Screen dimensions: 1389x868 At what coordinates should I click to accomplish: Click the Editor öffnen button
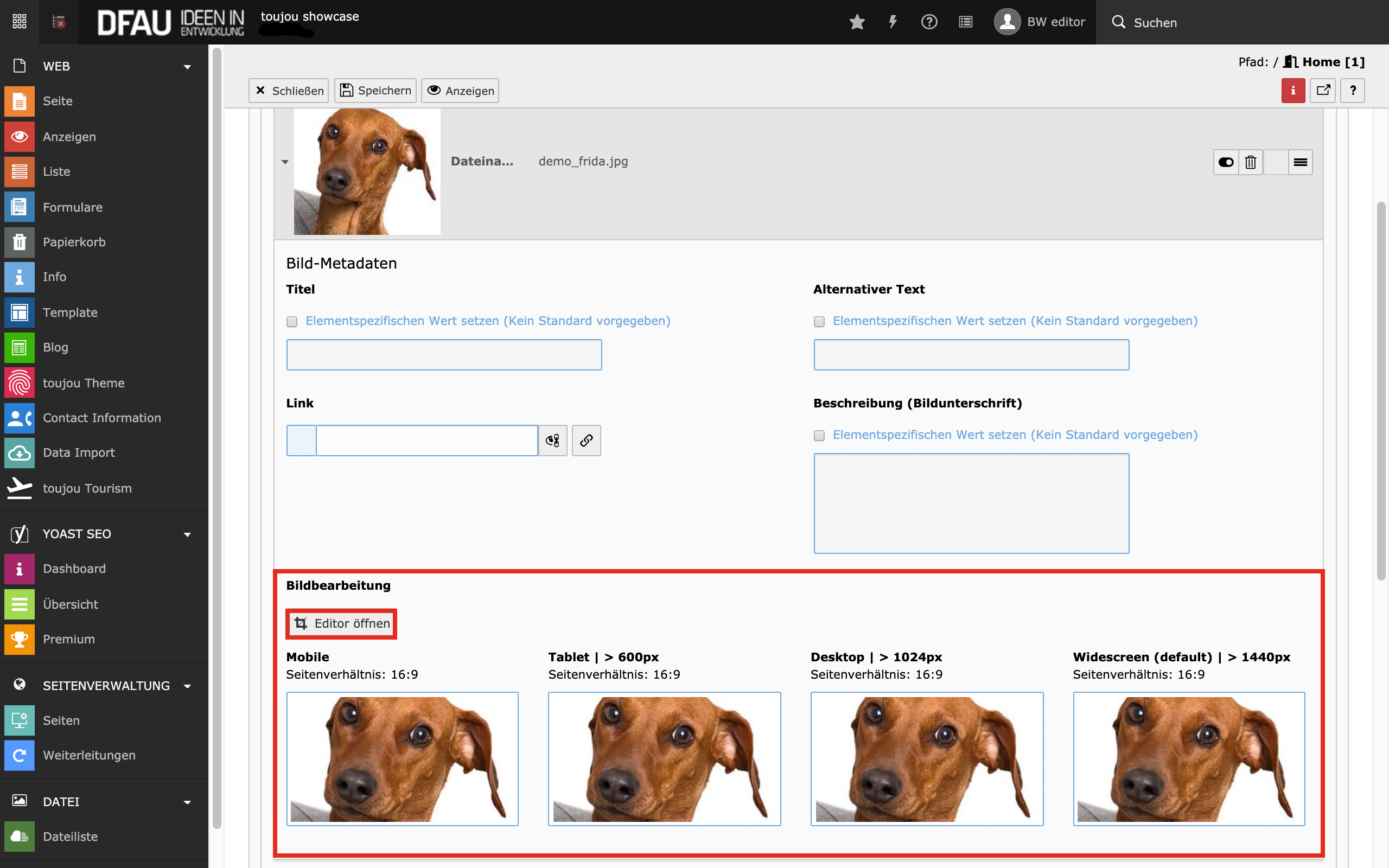click(341, 623)
